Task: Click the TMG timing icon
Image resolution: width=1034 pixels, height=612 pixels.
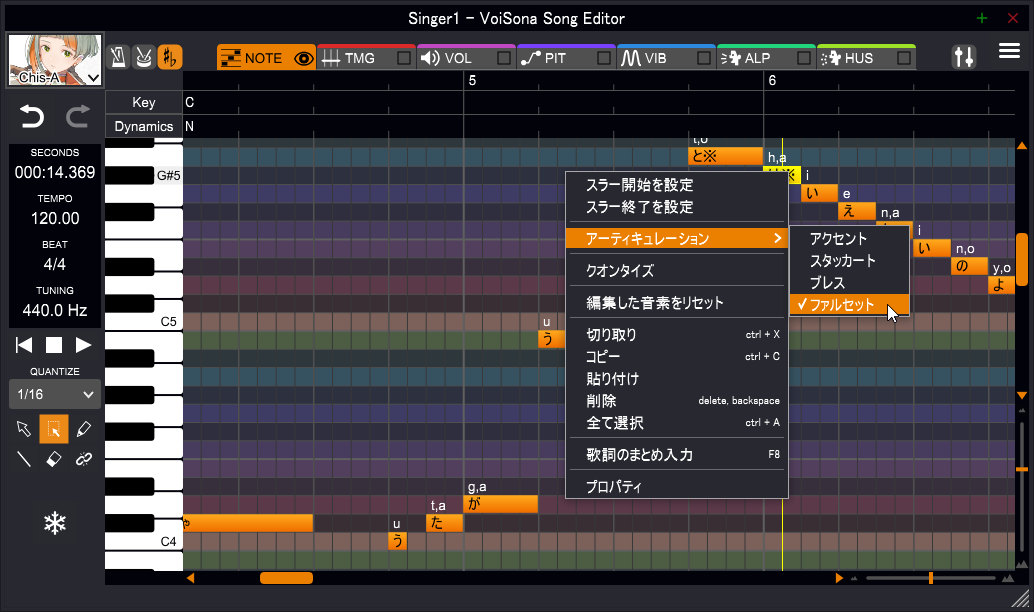Action: [331, 58]
